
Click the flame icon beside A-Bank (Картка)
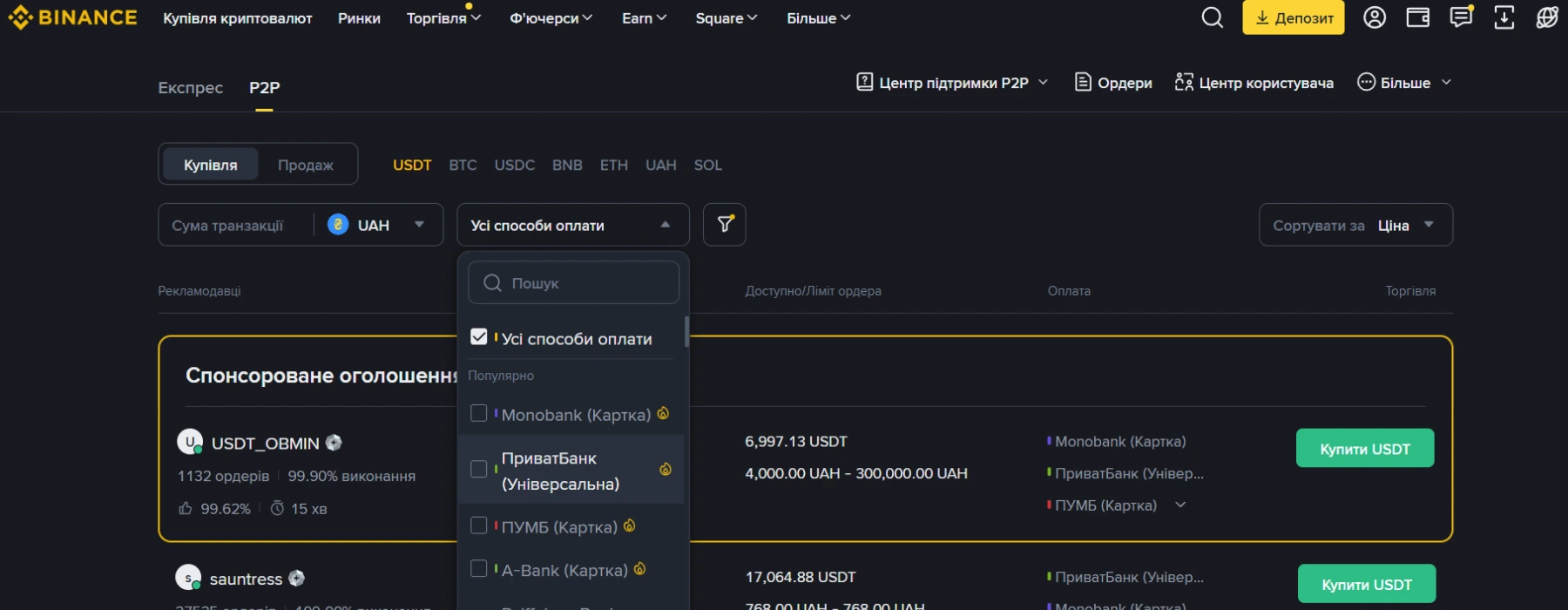pyautogui.click(x=639, y=568)
